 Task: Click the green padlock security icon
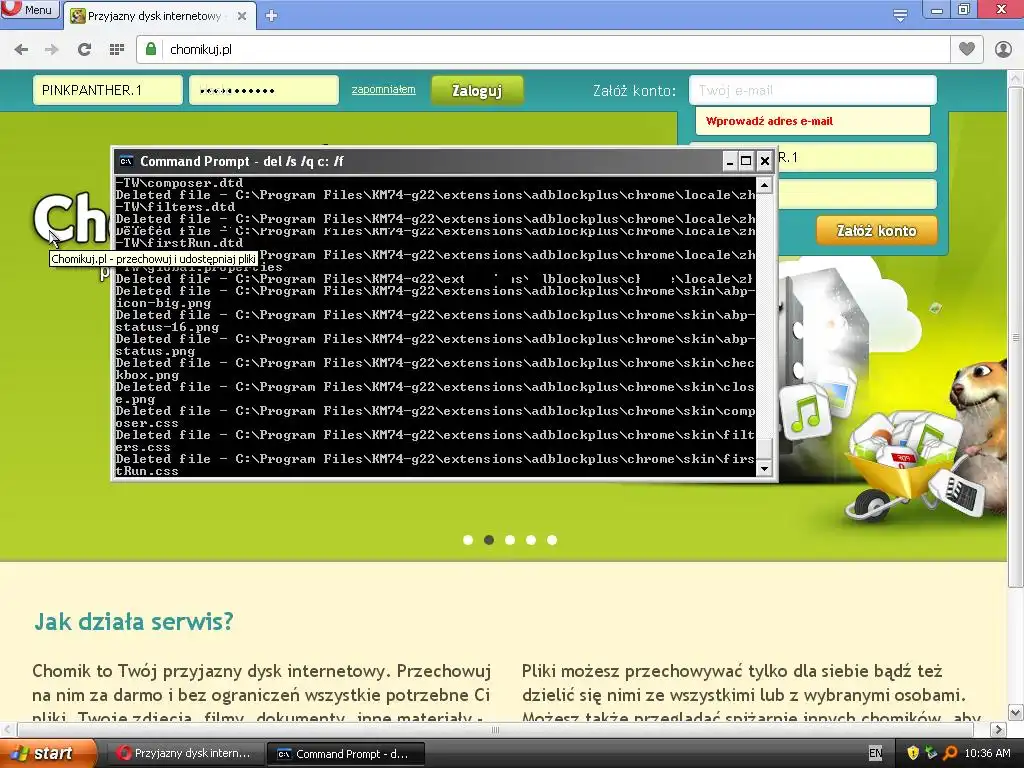(151, 49)
